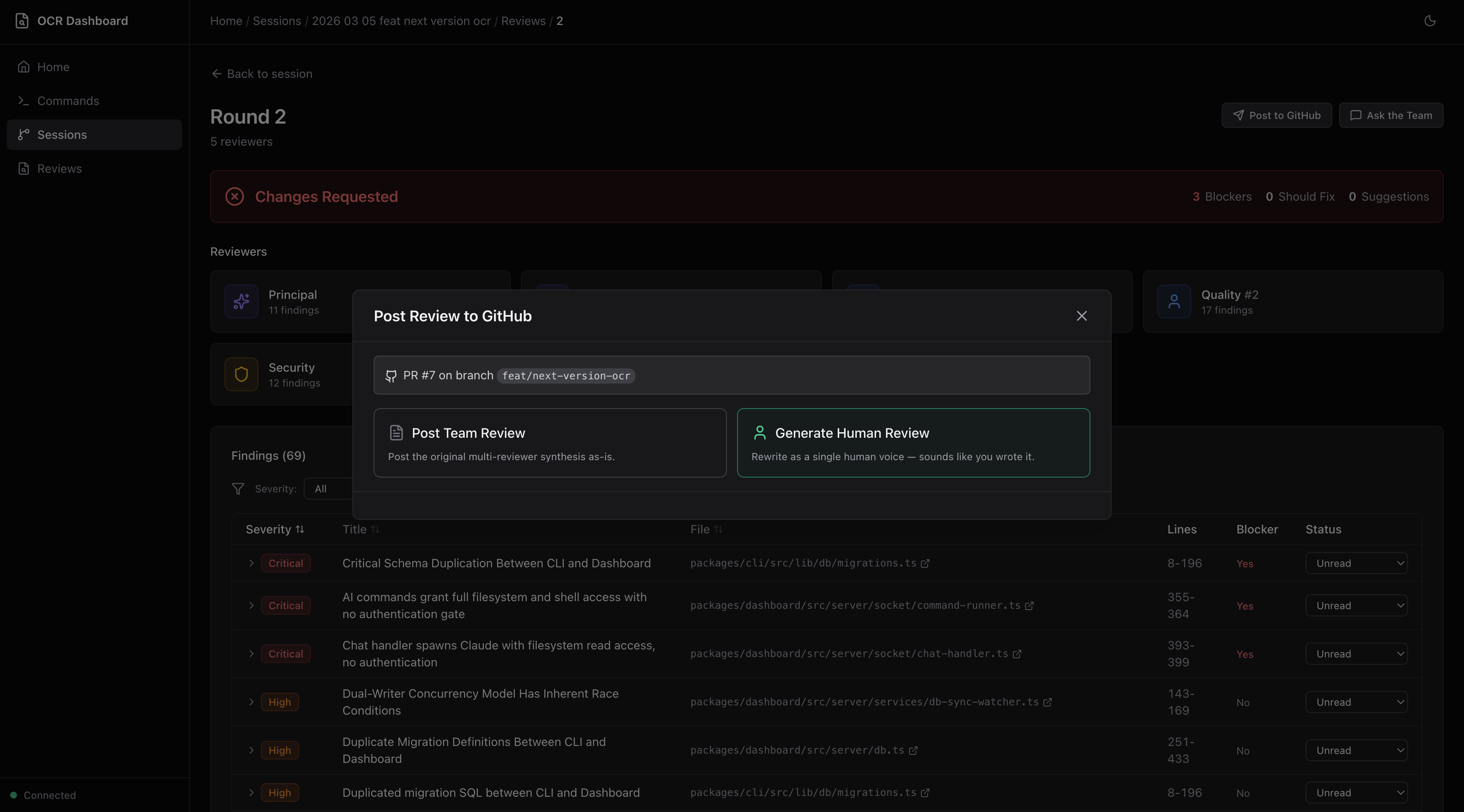
Task: Select the Commands terminal icon in sidebar
Action: click(x=23, y=100)
